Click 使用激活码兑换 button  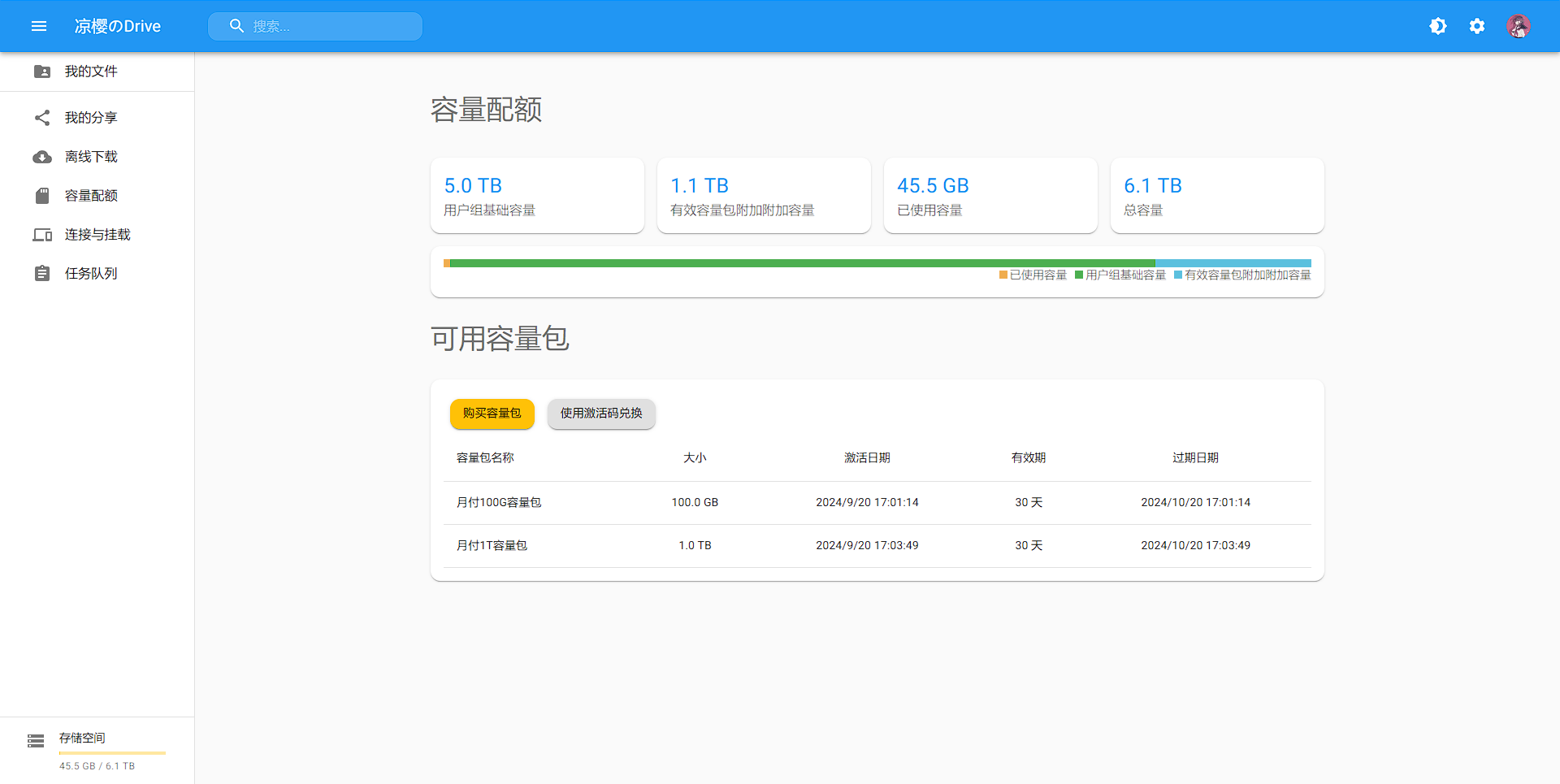coord(601,414)
